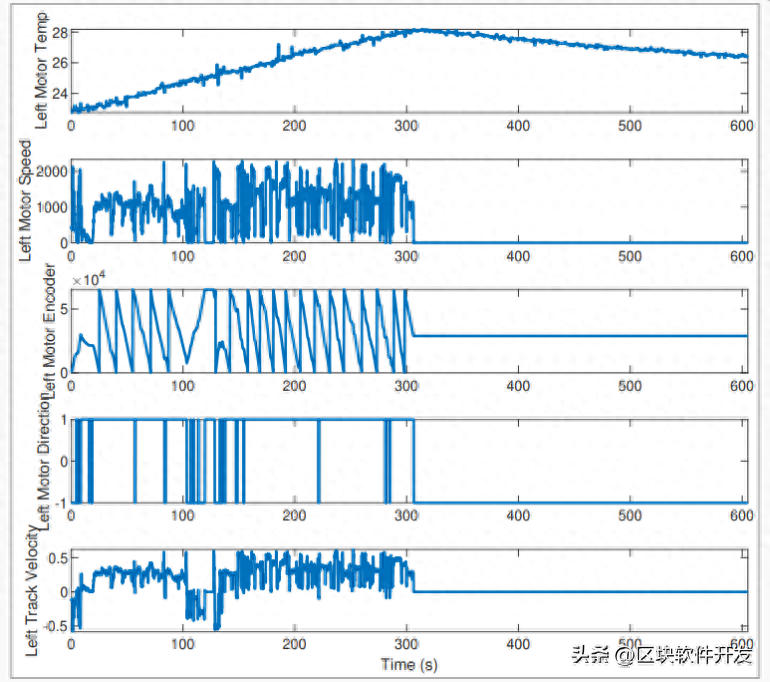
Task: Click the "2000" tick on the motor speed axis
Action: click(x=53, y=171)
